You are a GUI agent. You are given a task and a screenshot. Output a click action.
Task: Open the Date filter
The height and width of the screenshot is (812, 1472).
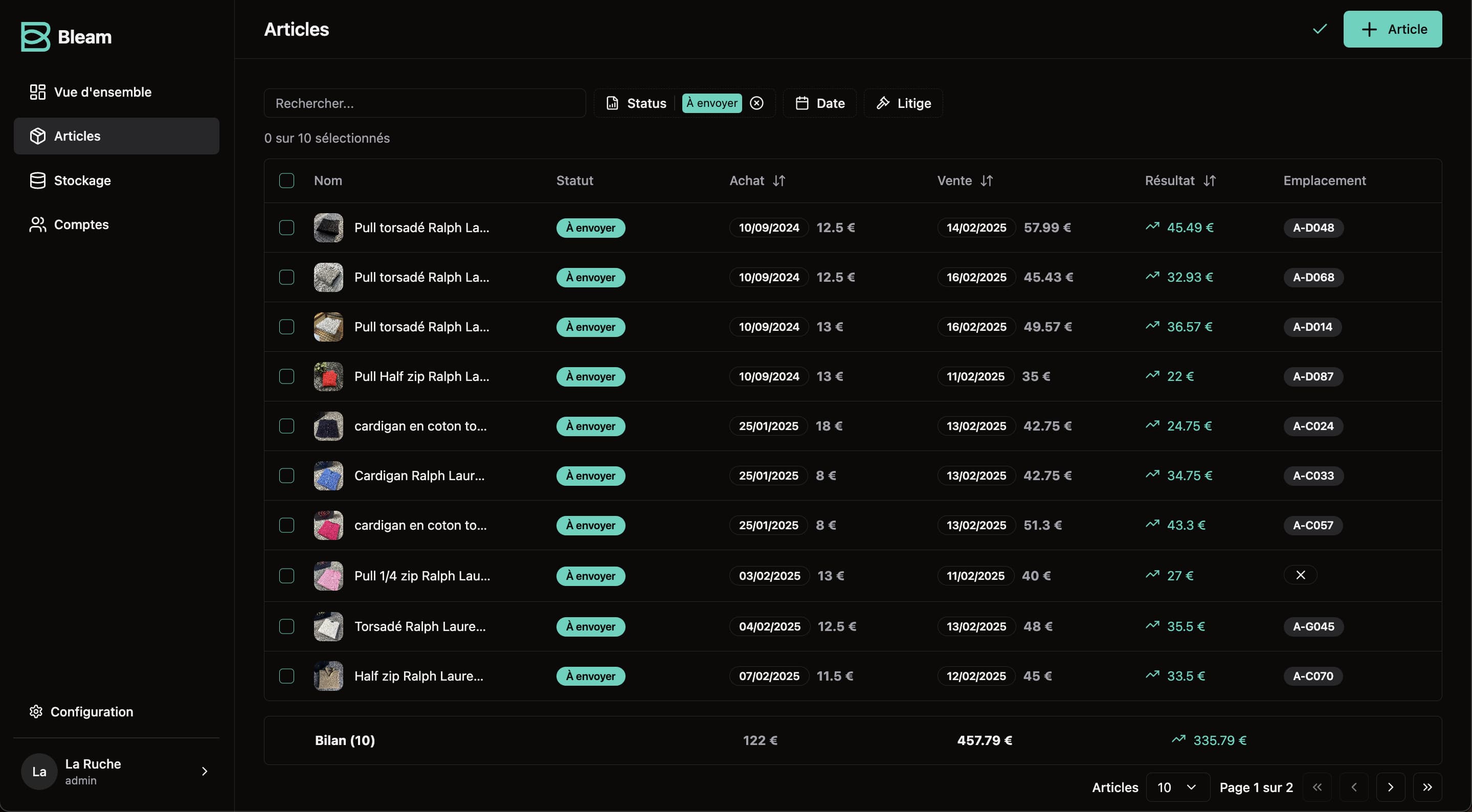[819, 103]
